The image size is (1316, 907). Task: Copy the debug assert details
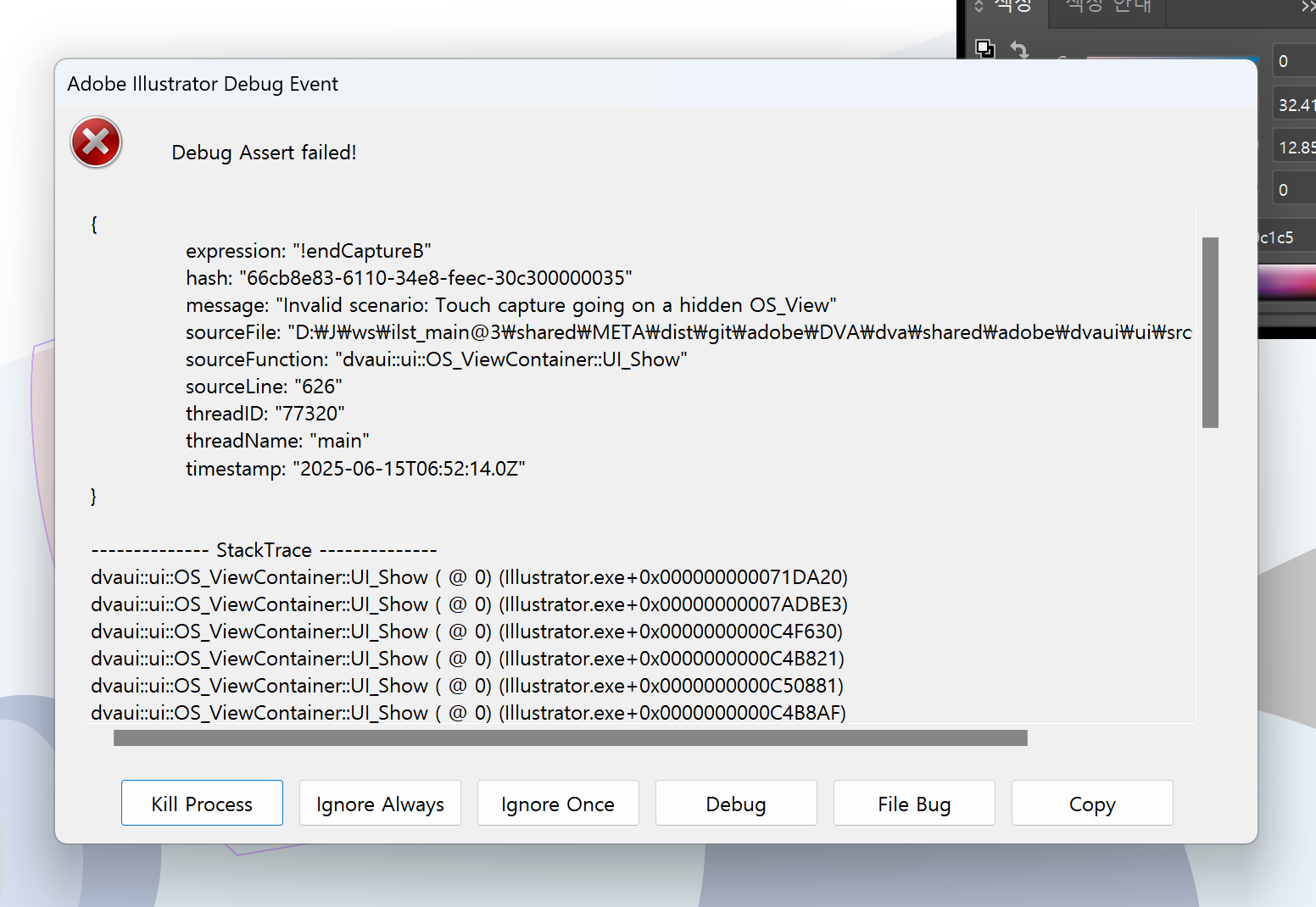click(1092, 803)
